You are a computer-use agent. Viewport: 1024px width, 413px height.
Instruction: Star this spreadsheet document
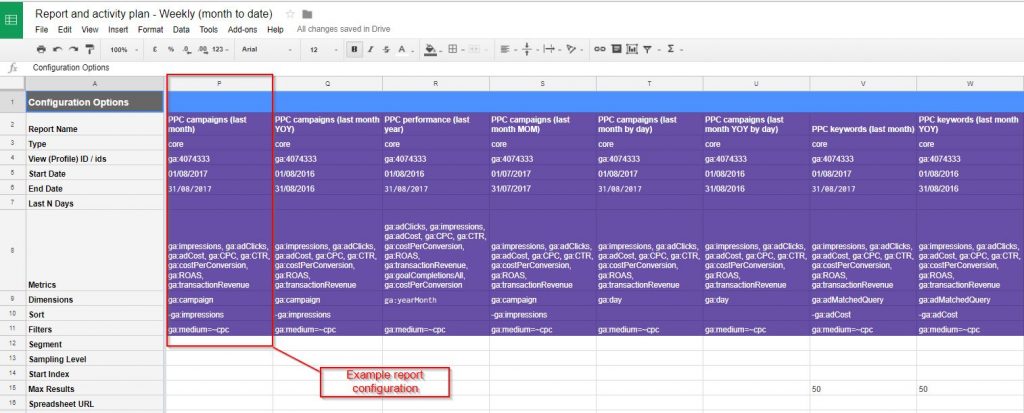[x=290, y=14]
